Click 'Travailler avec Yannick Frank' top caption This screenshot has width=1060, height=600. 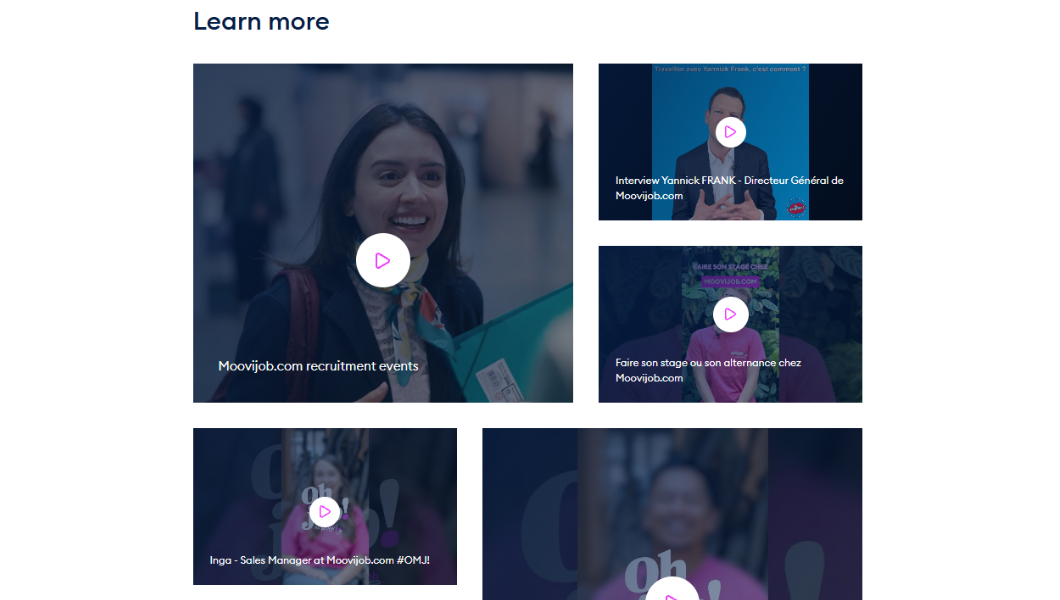pyautogui.click(x=730, y=69)
